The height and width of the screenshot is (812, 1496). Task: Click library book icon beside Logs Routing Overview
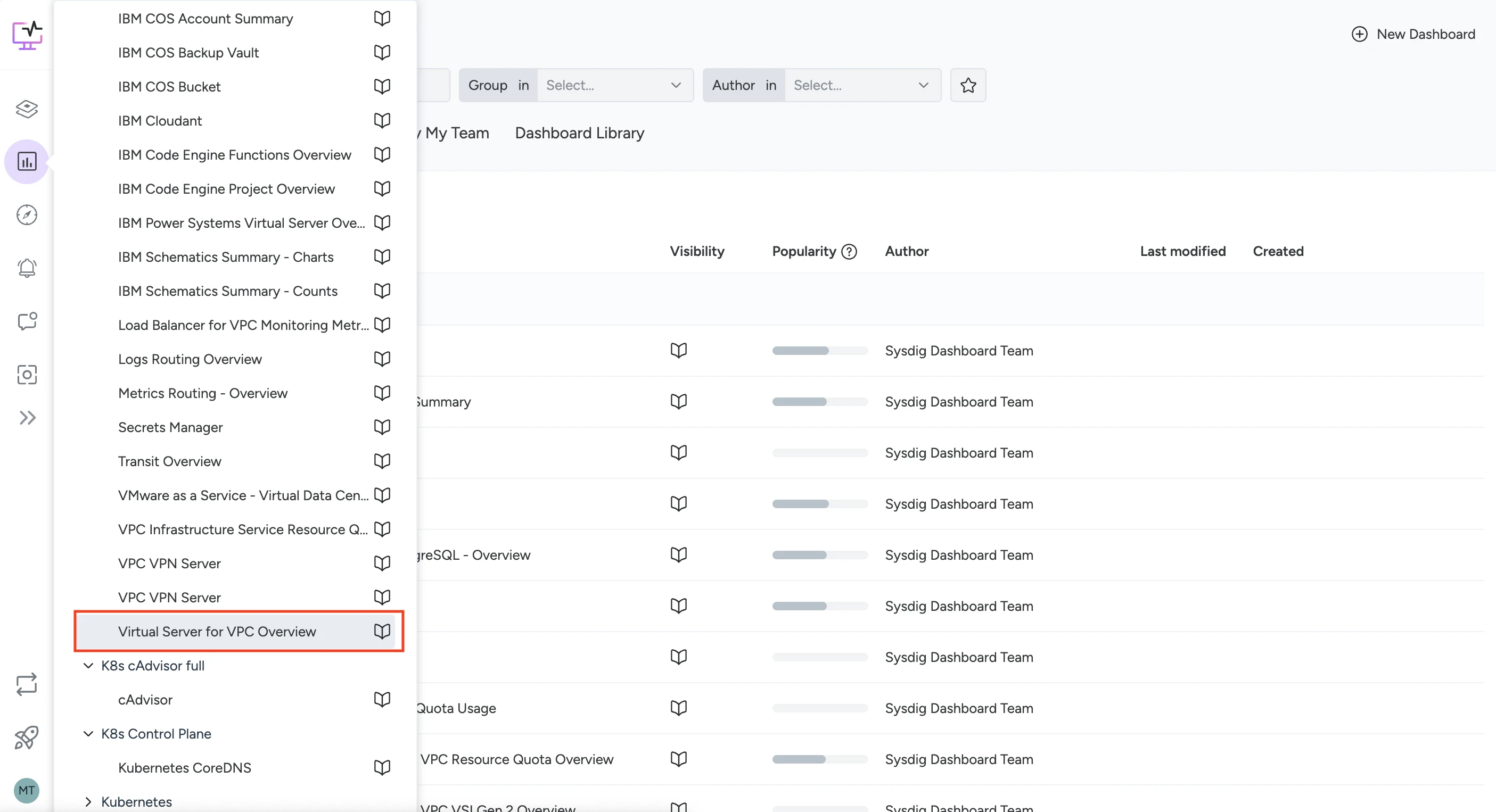pyautogui.click(x=382, y=359)
